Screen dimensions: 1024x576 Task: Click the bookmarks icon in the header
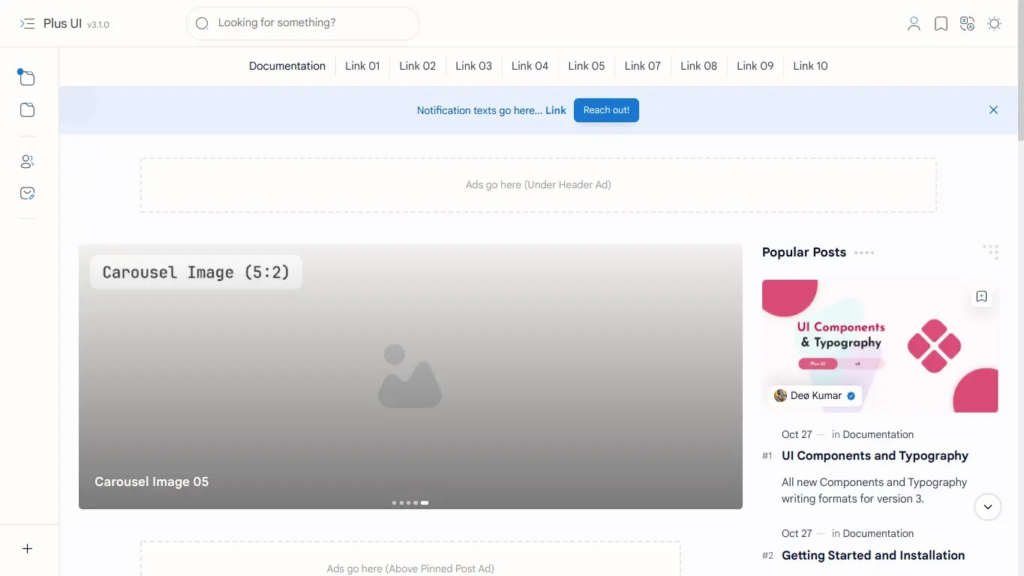click(x=940, y=23)
